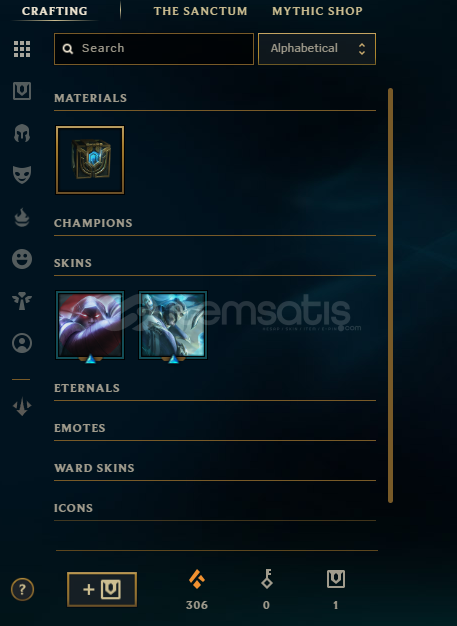Select the Hextech chest in Materials
Screen dimensions: 457x626
[x=90, y=160]
